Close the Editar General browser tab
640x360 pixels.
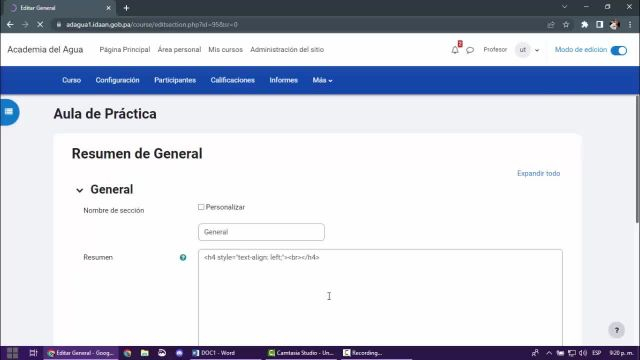coord(108,8)
